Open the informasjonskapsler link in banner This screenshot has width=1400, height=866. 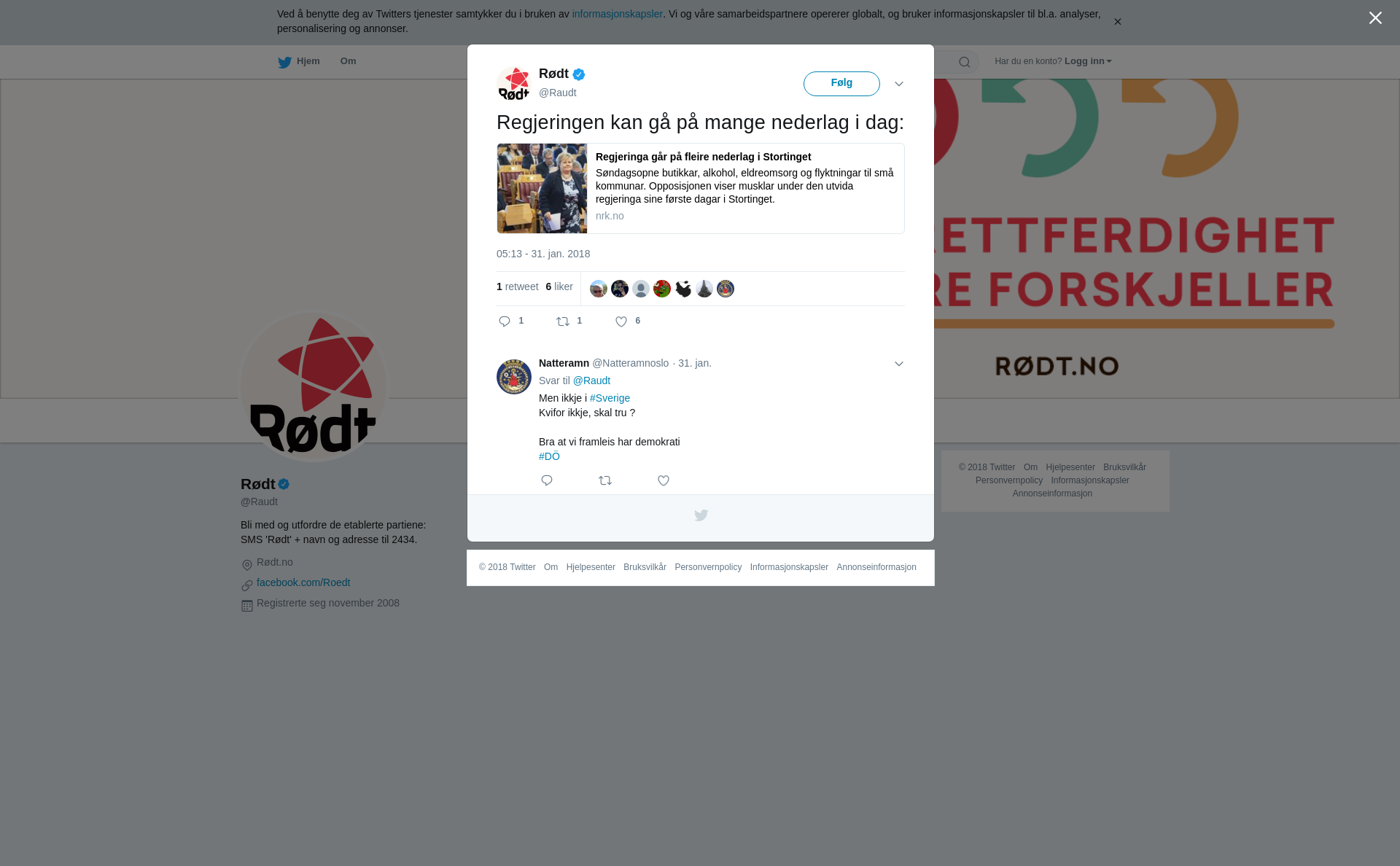617,14
